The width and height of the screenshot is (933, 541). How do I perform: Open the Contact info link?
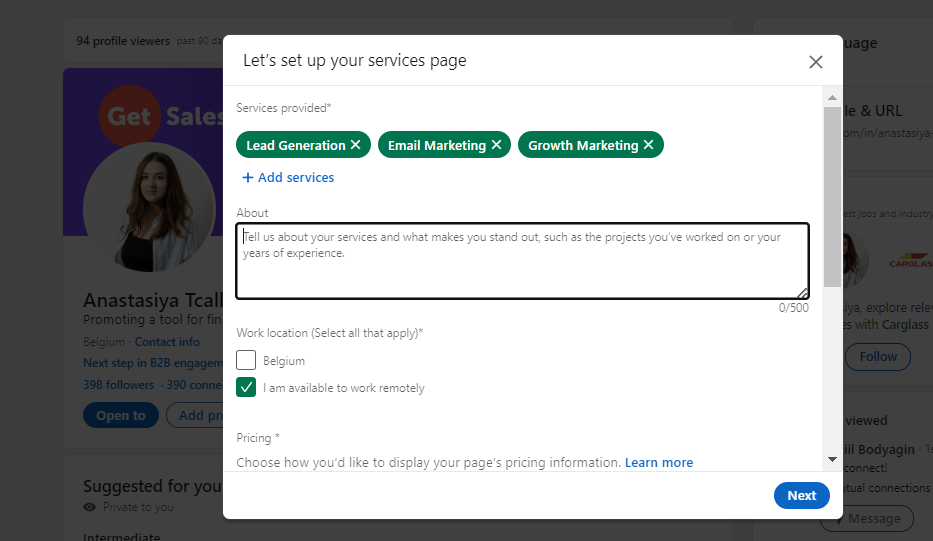167,342
